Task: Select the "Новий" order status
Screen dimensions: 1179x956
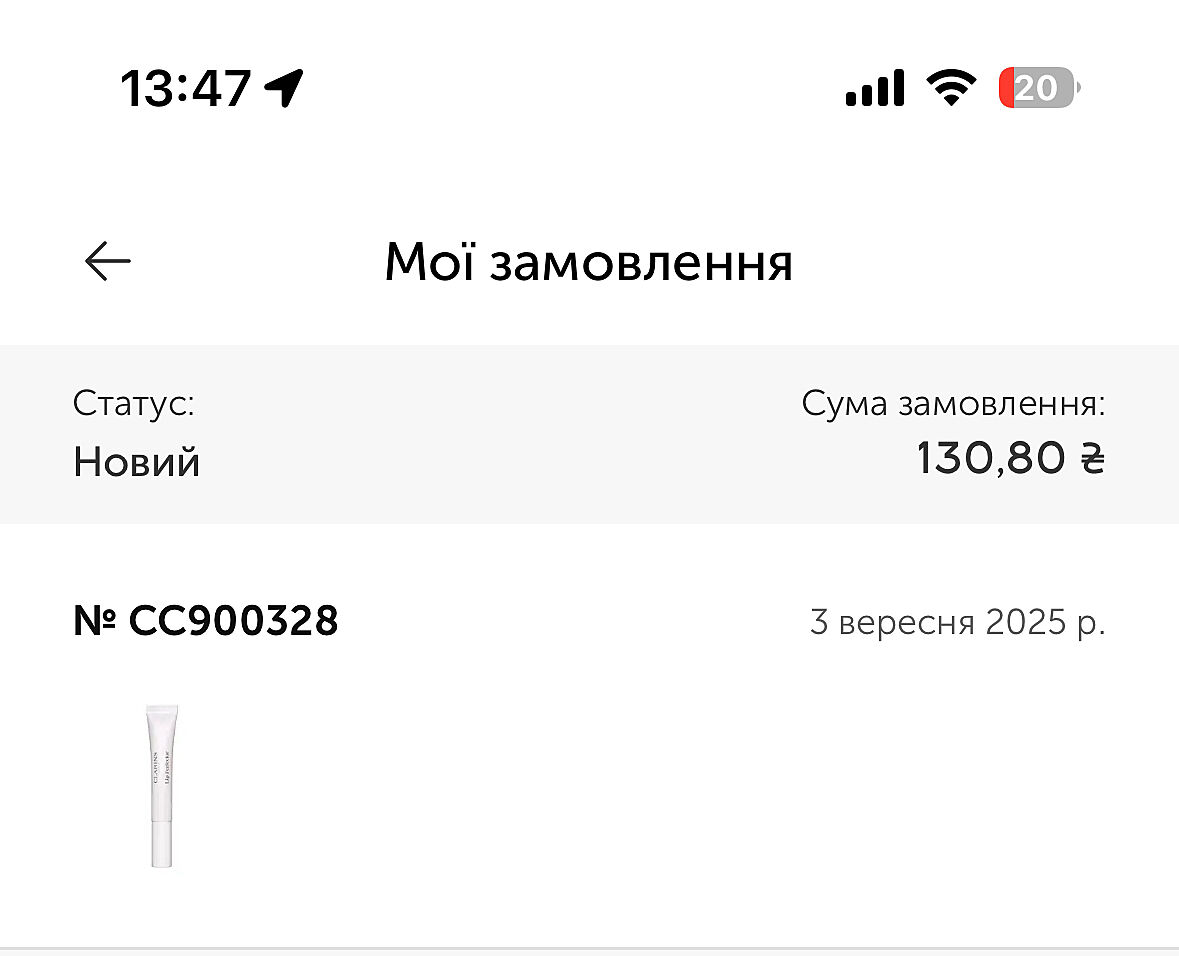Action: click(x=137, y=462)
